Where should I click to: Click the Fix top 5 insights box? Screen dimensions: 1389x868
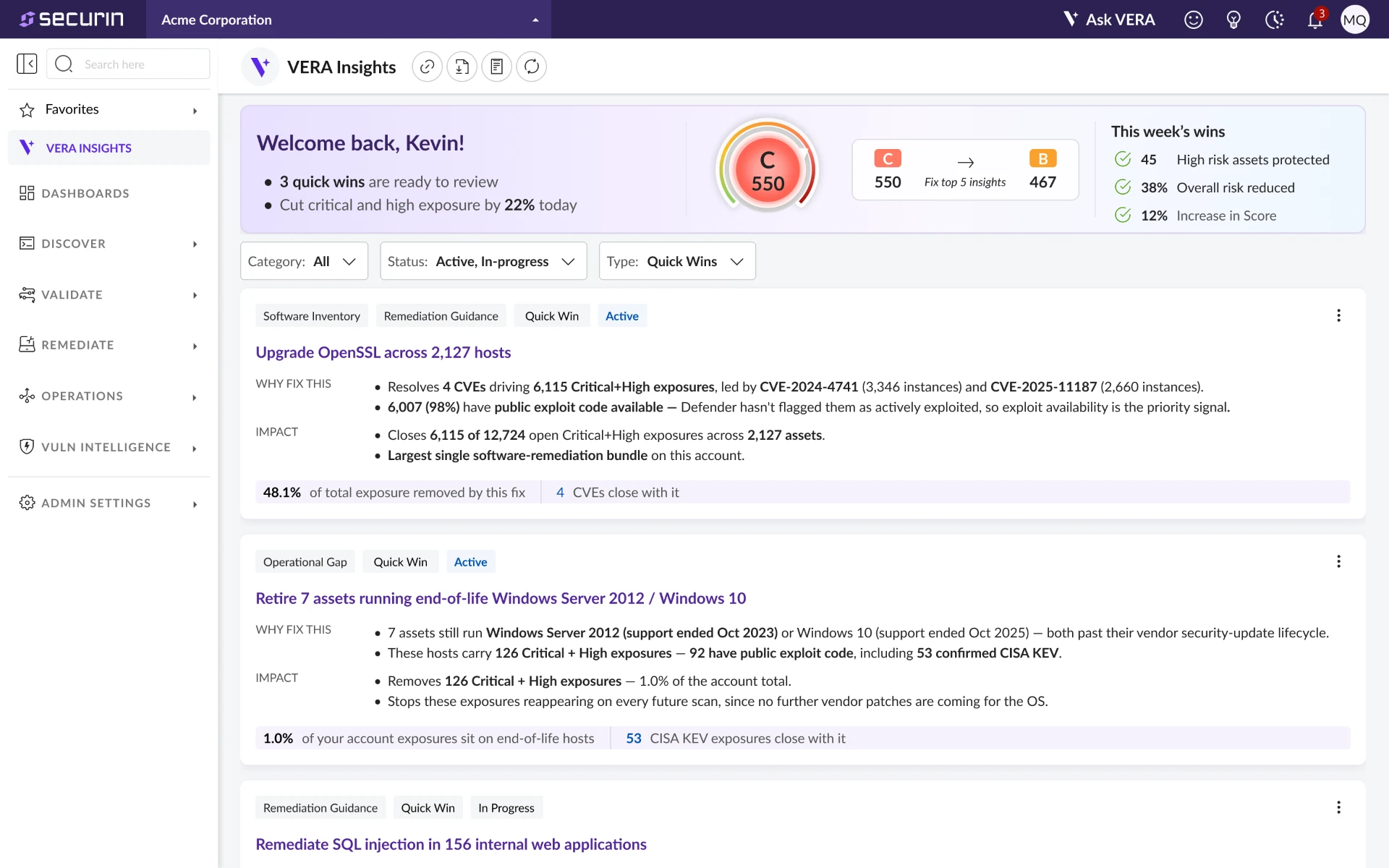(965, 170)
